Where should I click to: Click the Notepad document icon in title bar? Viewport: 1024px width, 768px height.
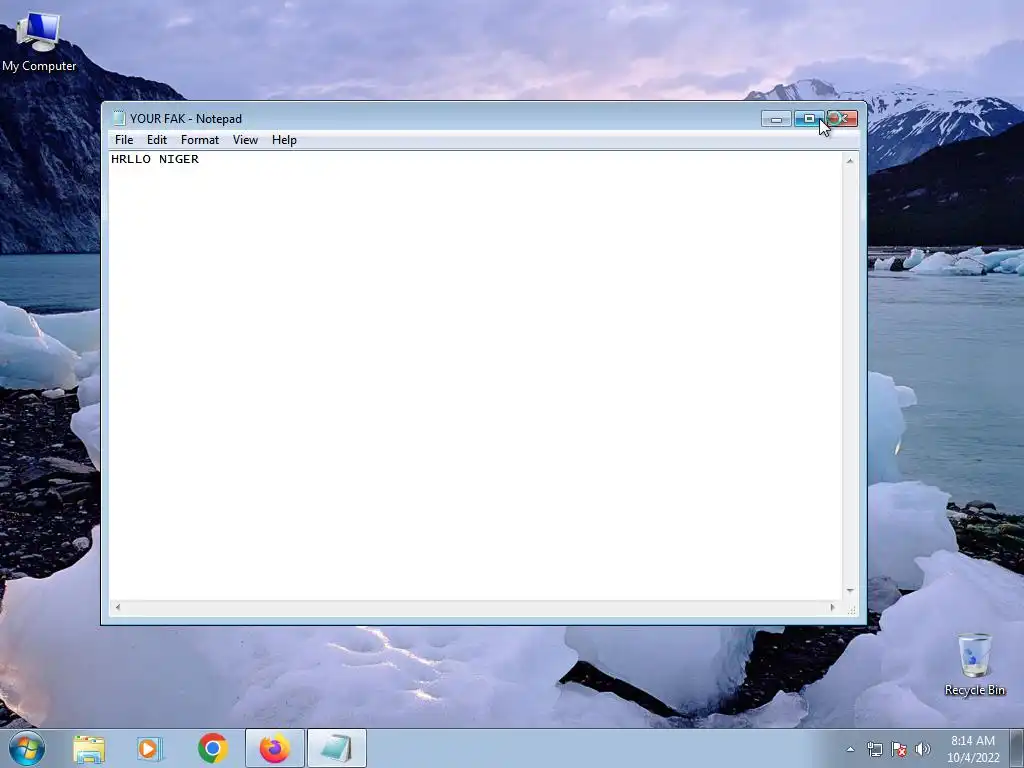tap(118, 118)
